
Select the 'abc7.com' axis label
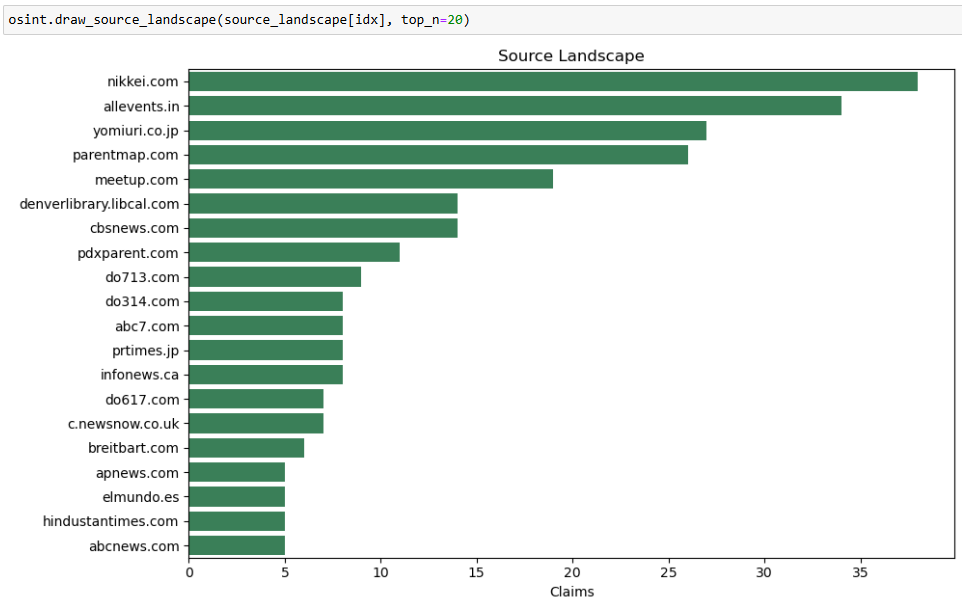pyautogui.click(x=147, y=326)
